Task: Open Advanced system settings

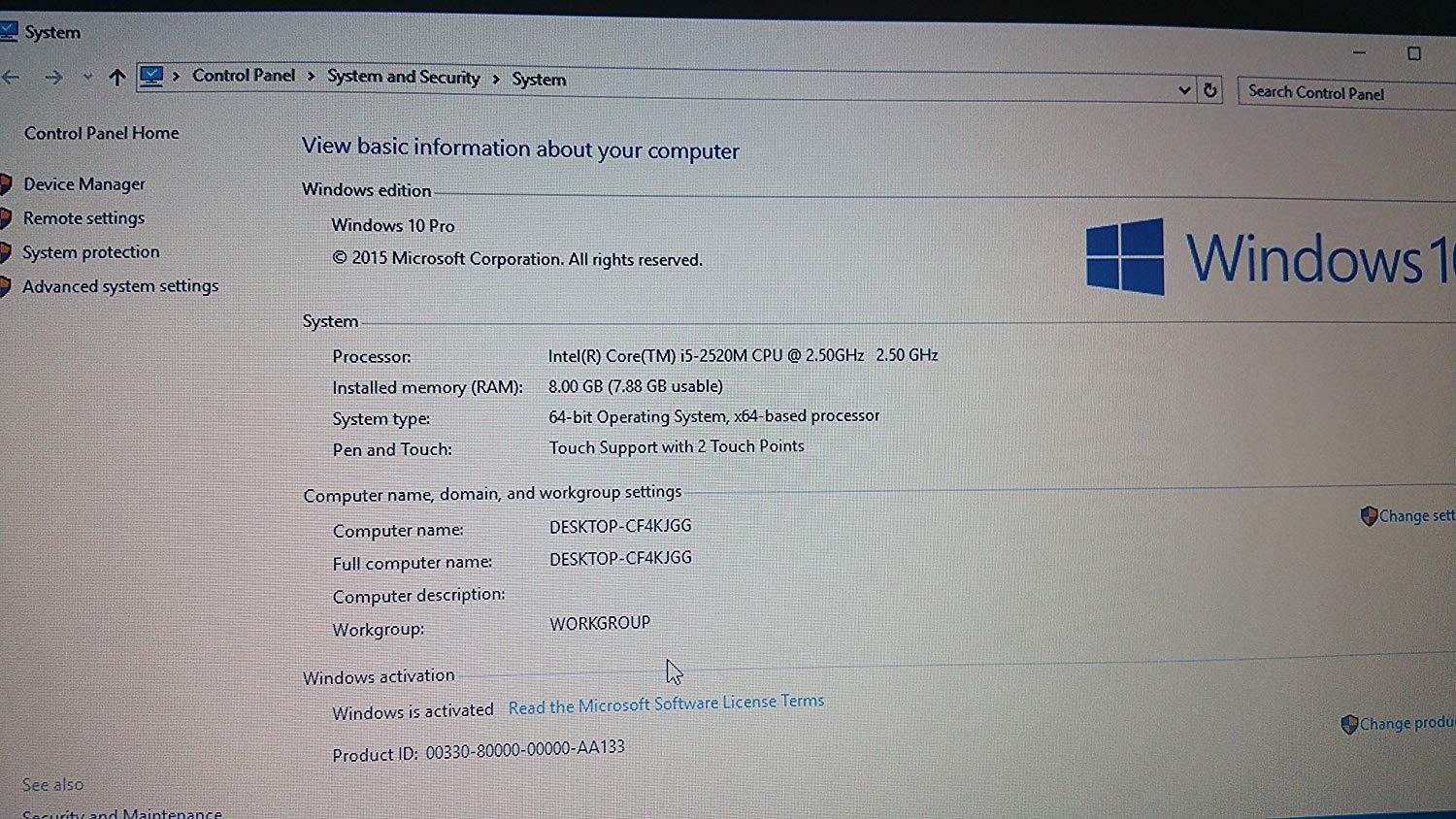Action: click(120, 285)
